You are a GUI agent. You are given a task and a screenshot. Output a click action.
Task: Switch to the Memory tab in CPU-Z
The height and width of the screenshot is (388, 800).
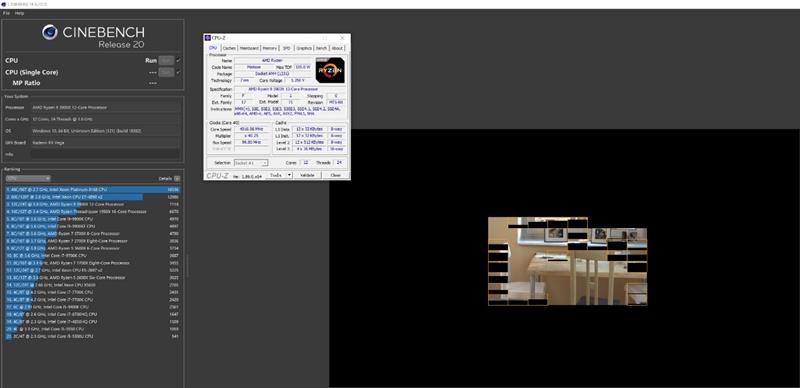click(270, 48)
